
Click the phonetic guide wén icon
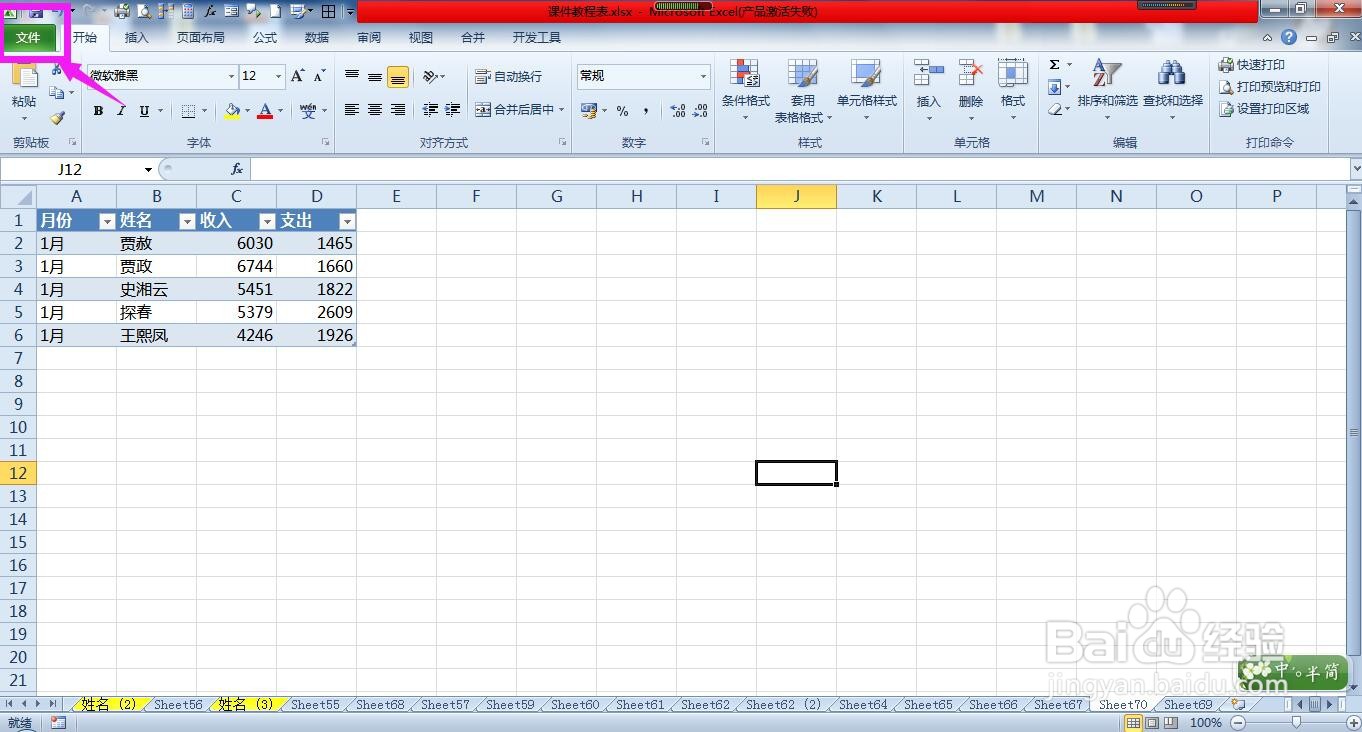click(x=307, y=111)
